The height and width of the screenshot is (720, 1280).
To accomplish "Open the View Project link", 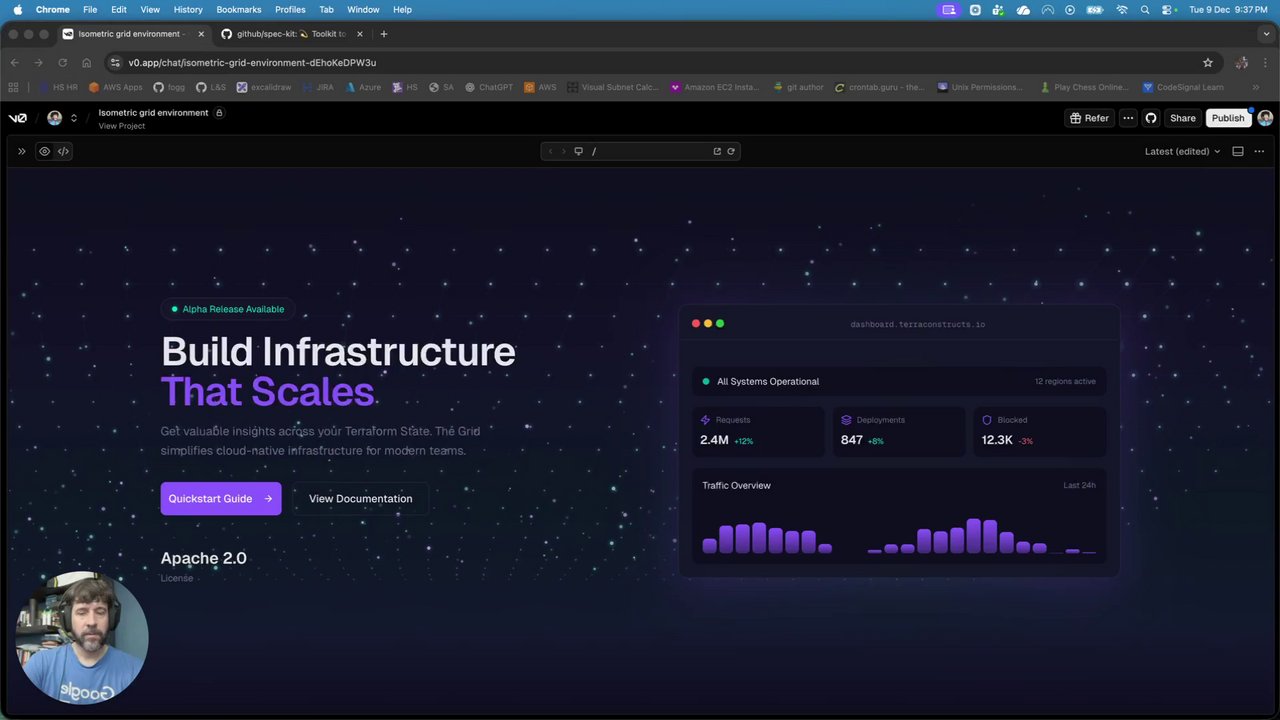I will pos(121,126).
